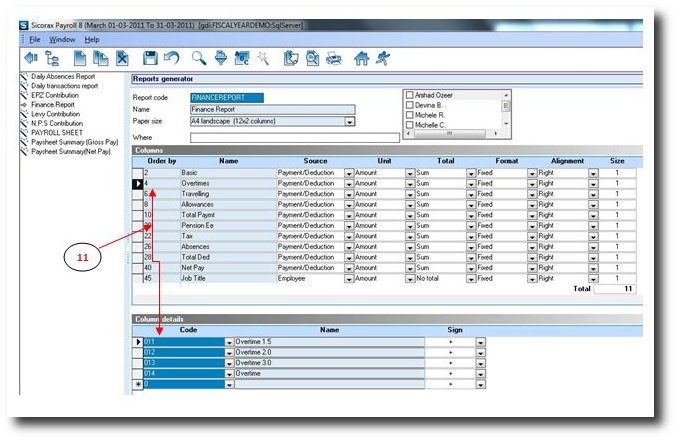This screenshot has width=677, height=440.
Task: Open Sign dropdown for Overtime 1.5
Action: [480, 342]
